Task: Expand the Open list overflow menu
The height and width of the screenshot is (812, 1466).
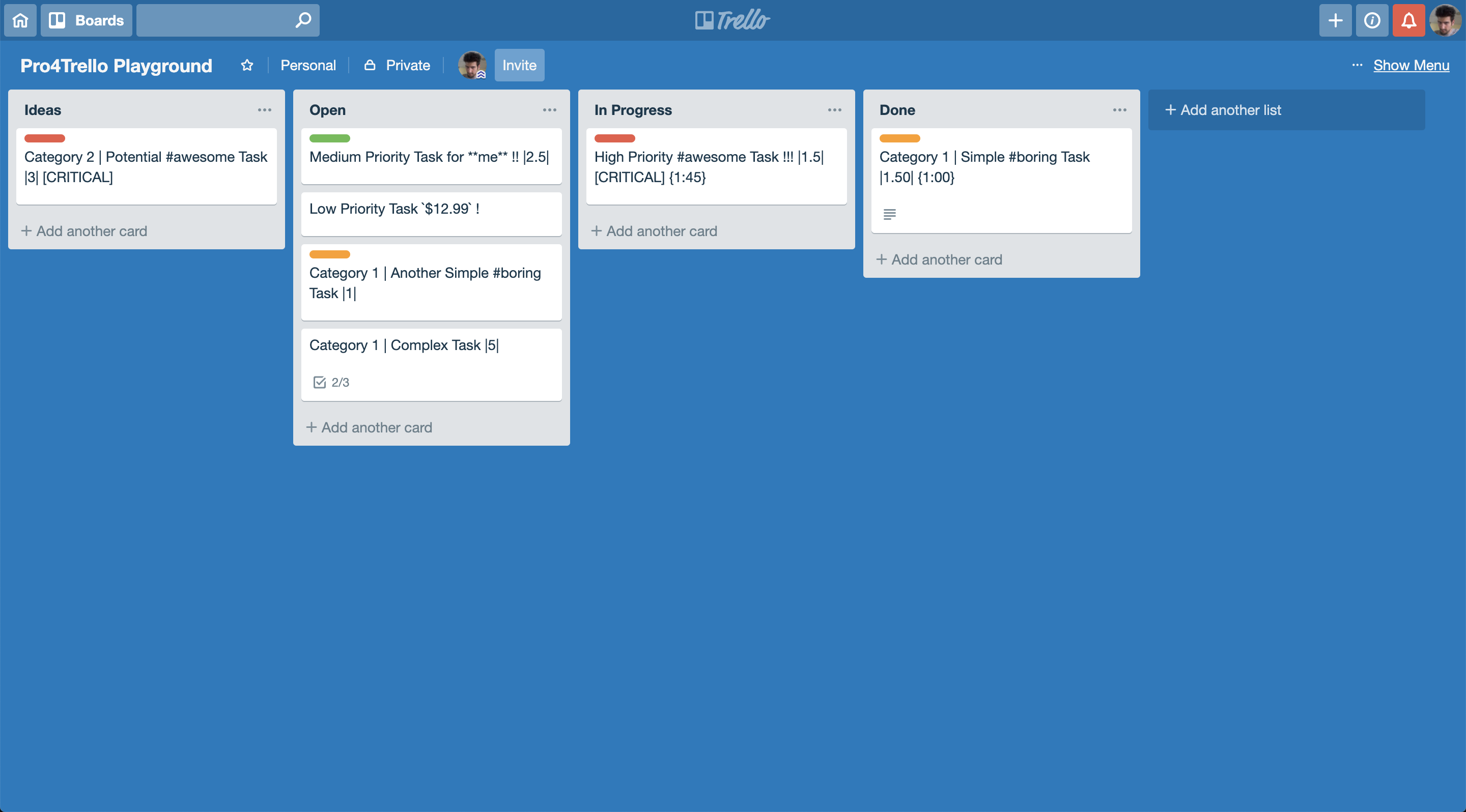Action: (550, 110)
